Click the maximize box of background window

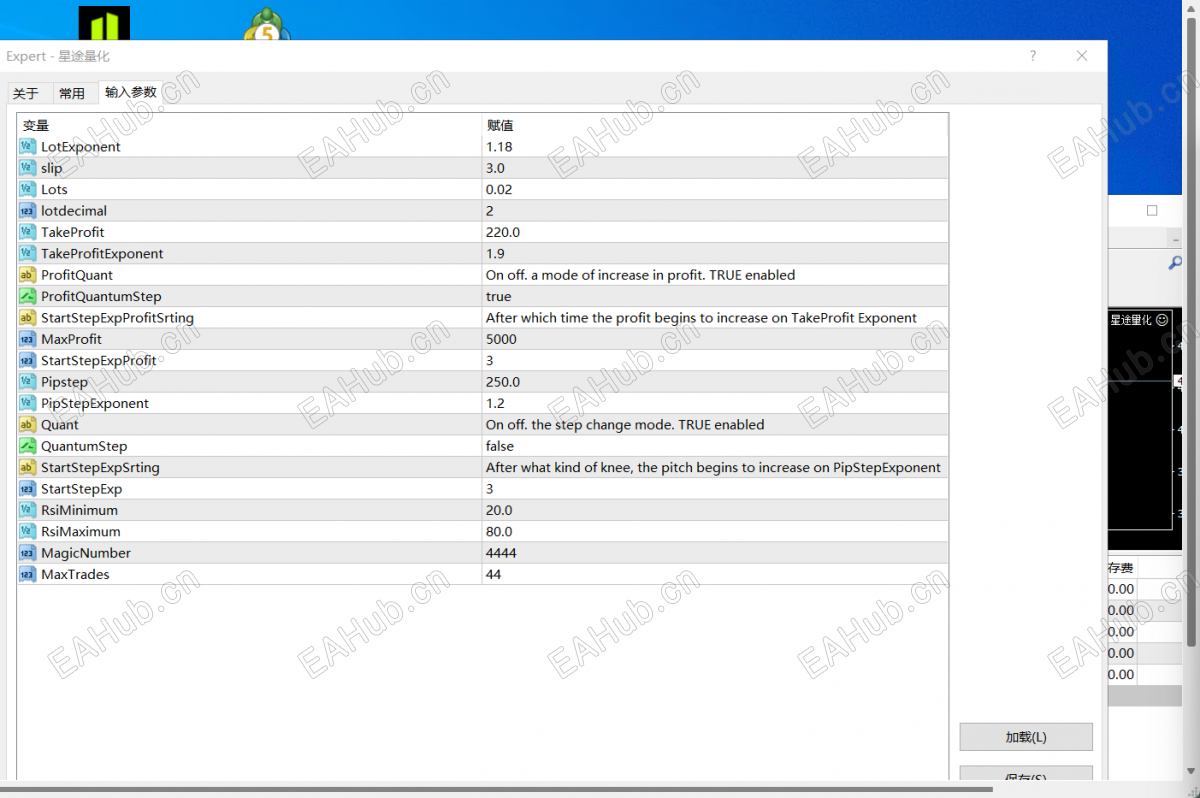click(1152, 210)
